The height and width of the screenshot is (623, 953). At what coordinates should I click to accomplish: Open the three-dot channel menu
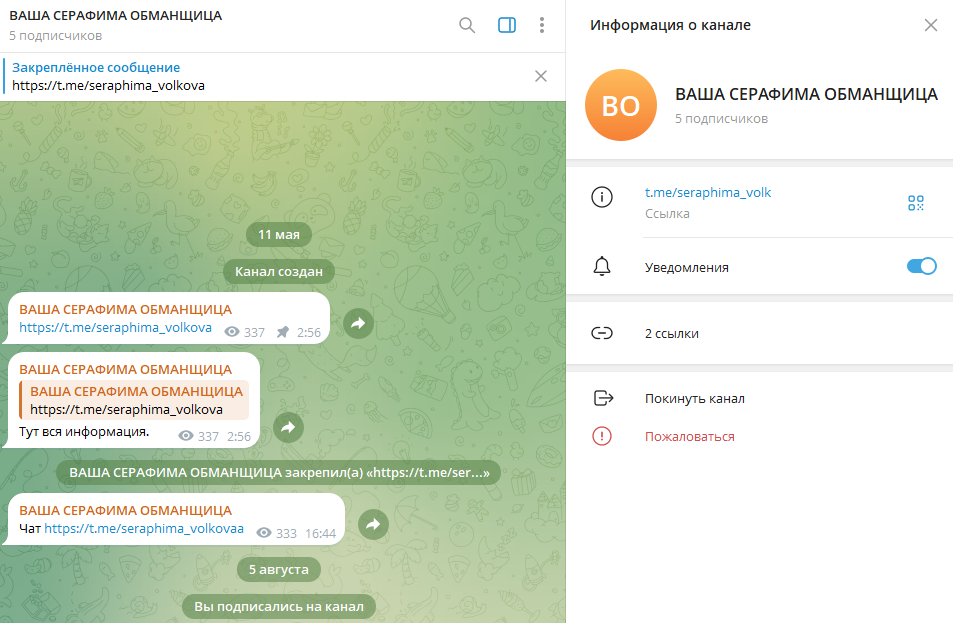tap(541, 25)
